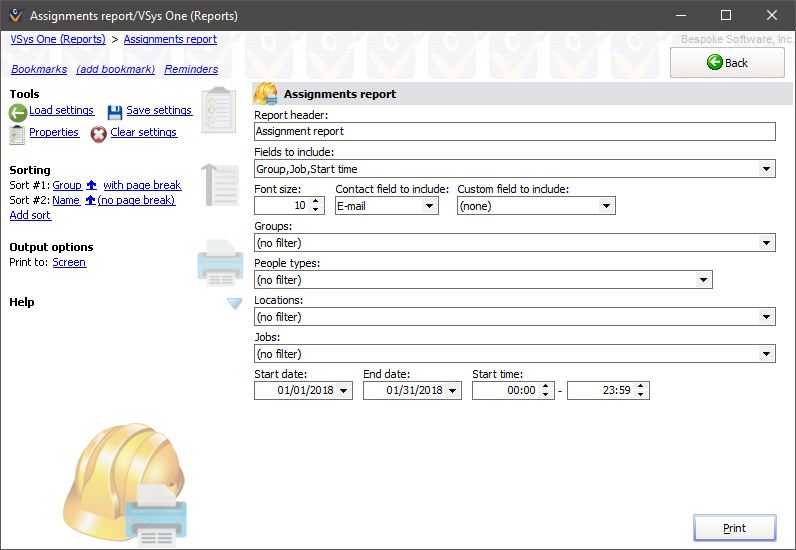
Task: Click the red Clear settings icon
Action: point(99,134)
